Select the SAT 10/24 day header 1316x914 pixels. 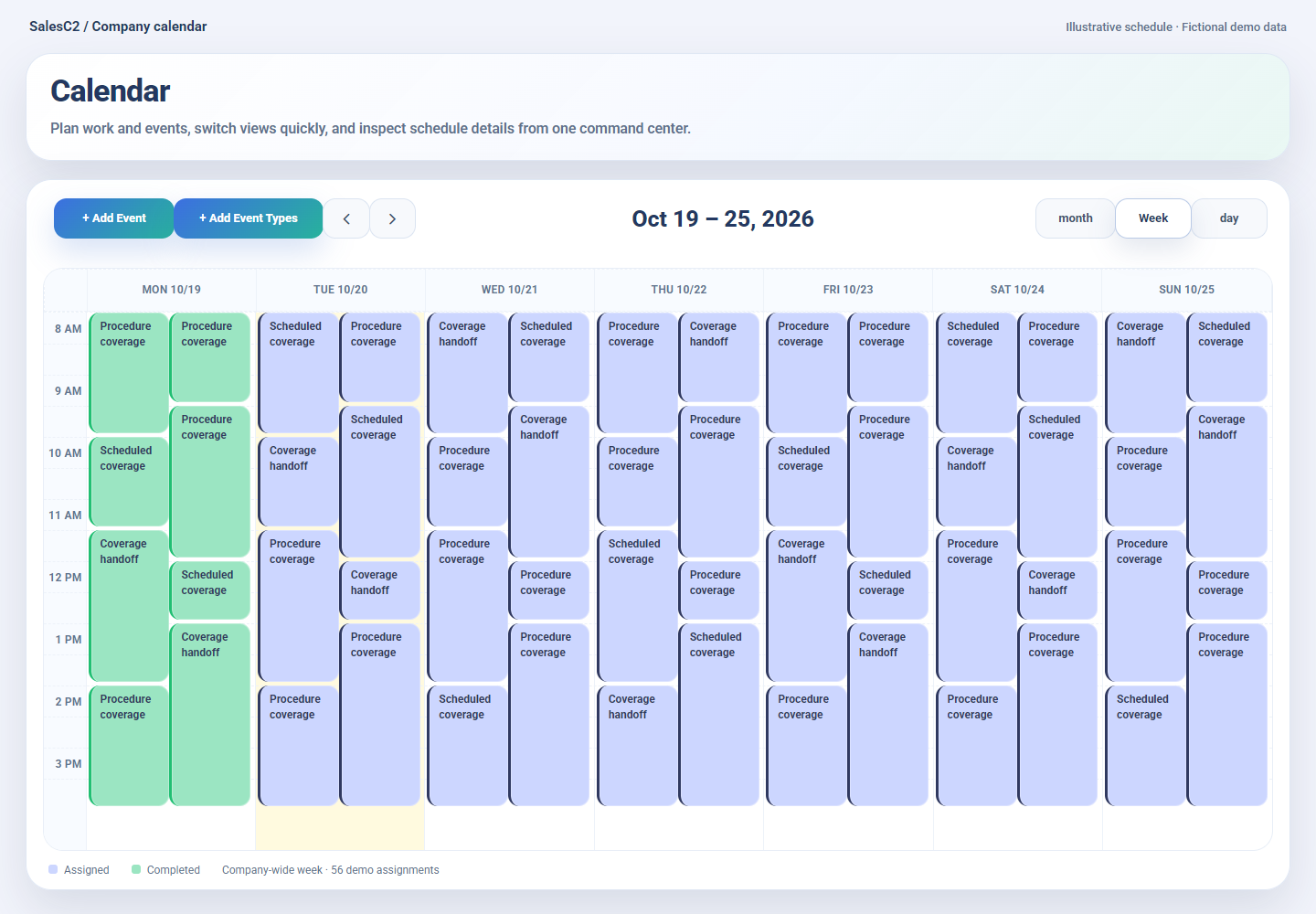1017,290
